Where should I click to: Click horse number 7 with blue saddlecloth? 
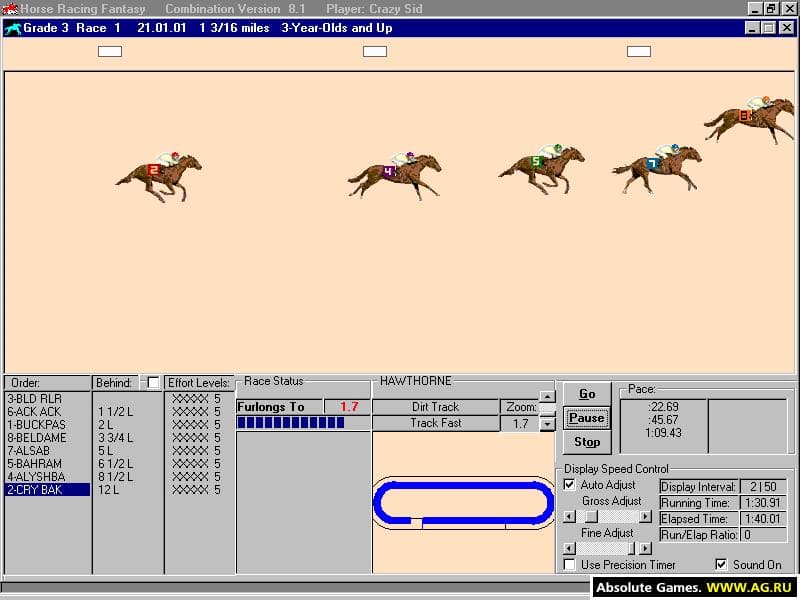657,169
